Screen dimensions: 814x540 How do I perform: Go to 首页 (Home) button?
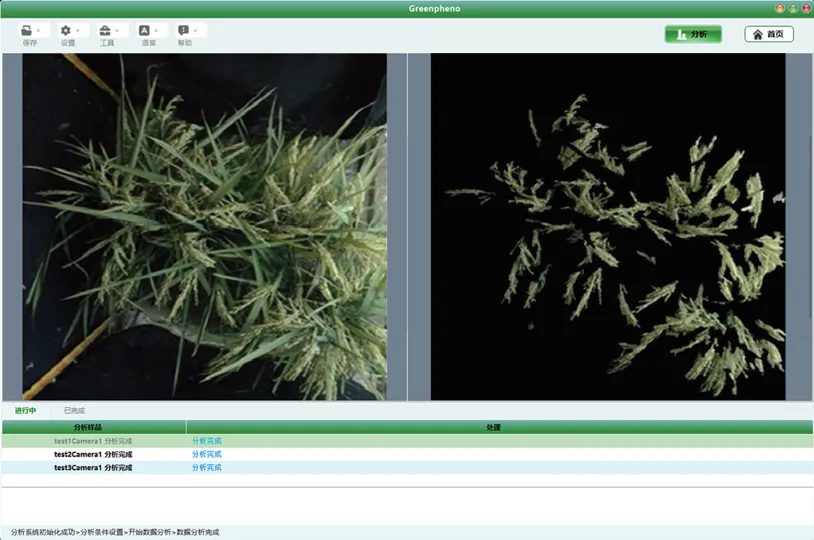point(769,34)
